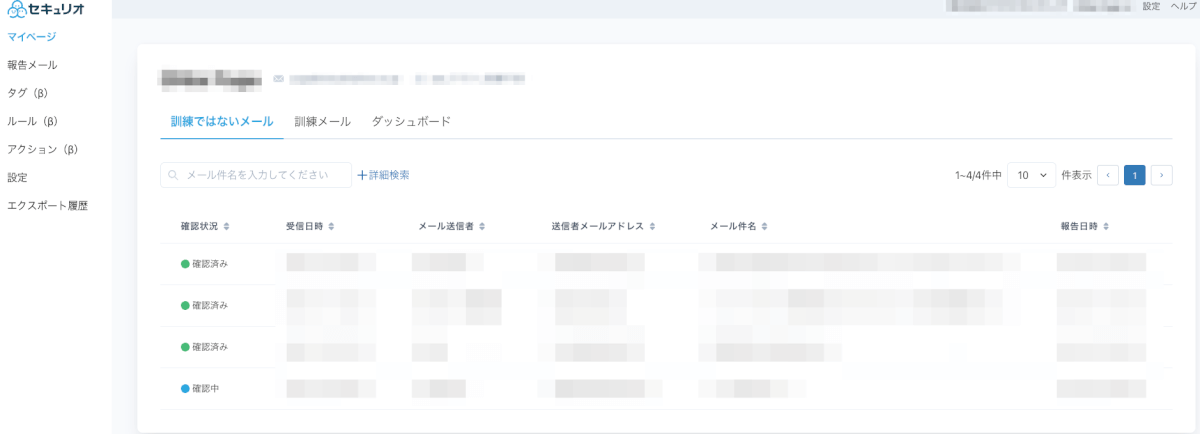Click the envelope icon near user name

coord(278,78)
